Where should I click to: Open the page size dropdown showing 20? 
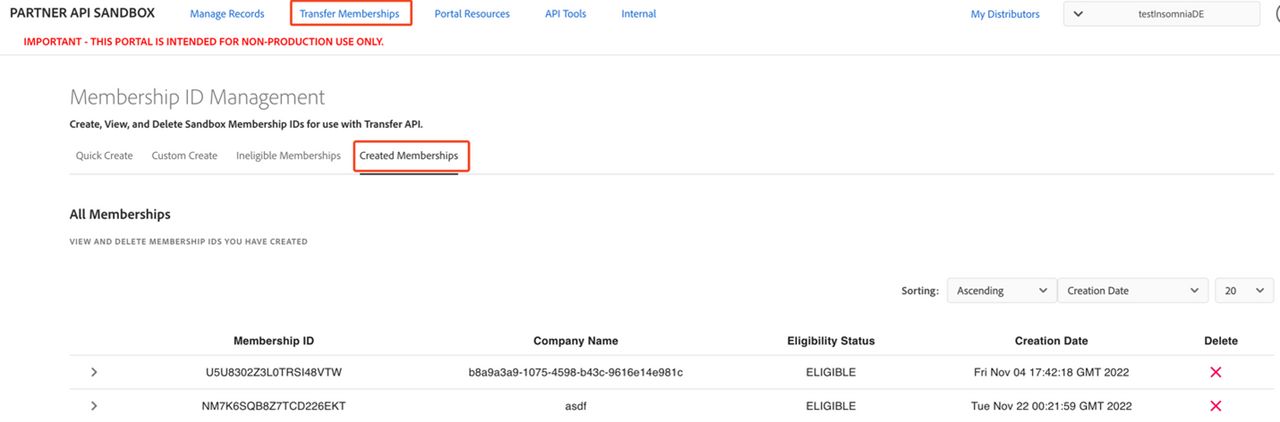[1243, 291]
